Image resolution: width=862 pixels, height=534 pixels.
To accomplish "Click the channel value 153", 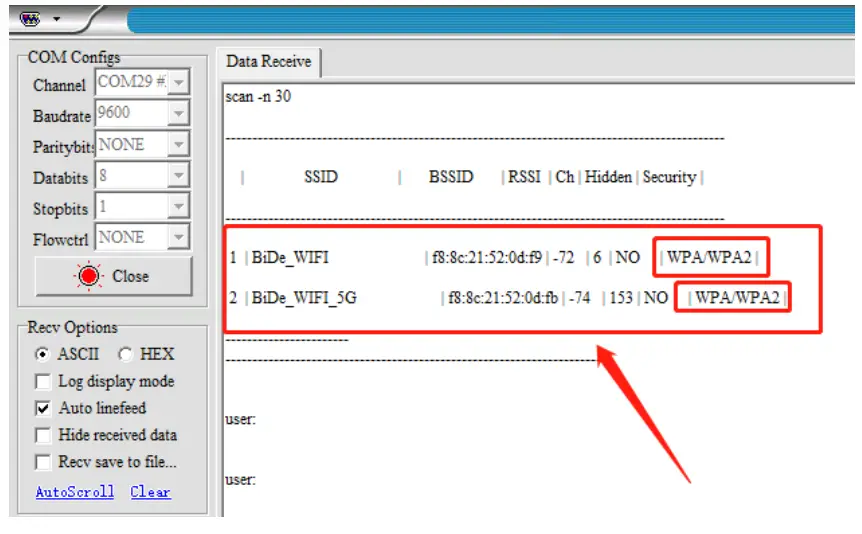I will (621, 298).
